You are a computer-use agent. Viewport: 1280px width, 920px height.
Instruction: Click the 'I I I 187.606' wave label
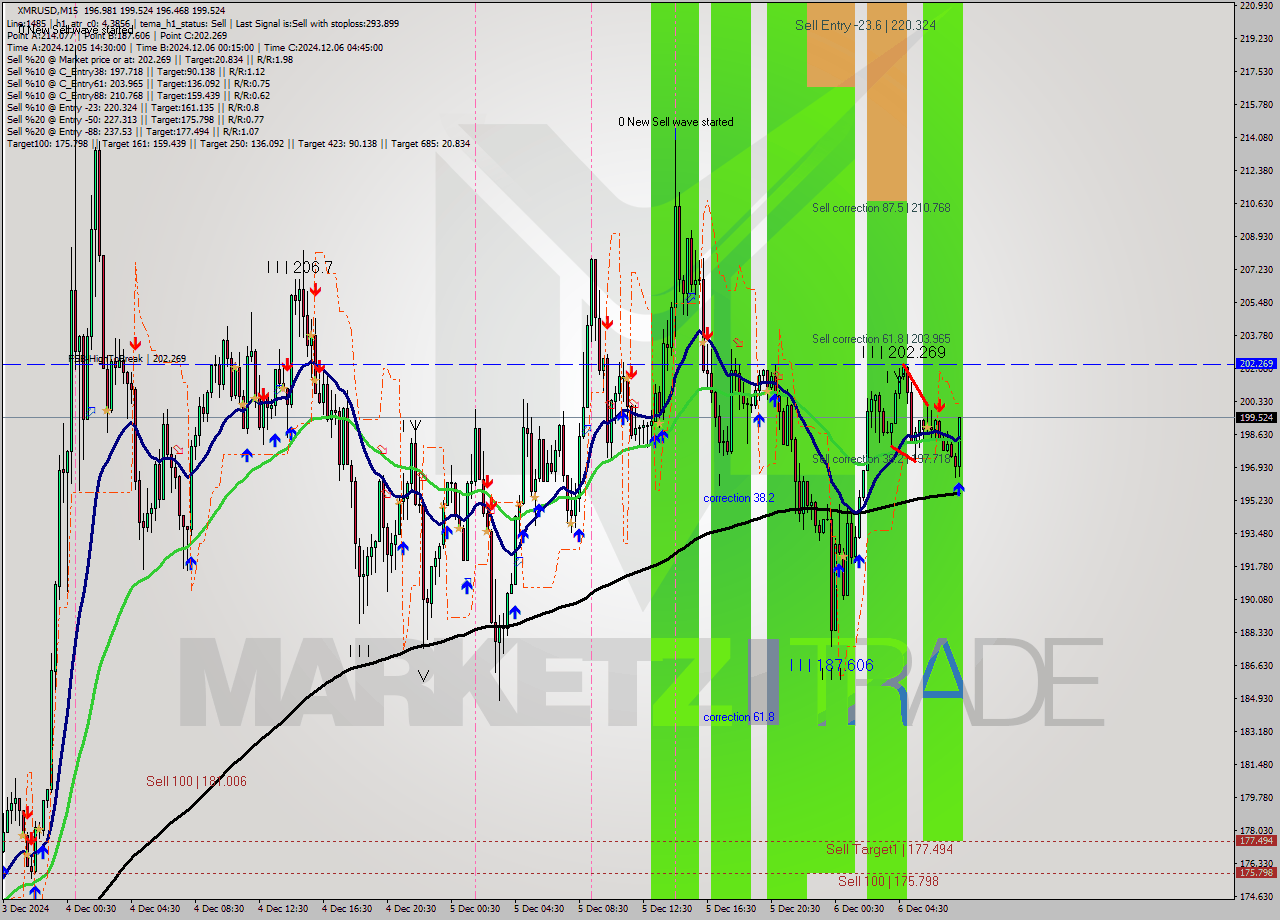pos(832,665)
